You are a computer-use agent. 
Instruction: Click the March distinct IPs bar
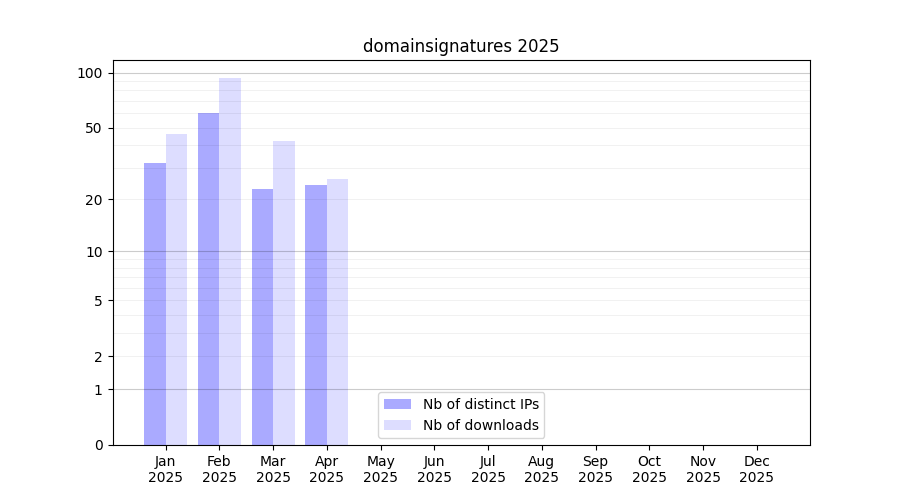click(262, 317)
